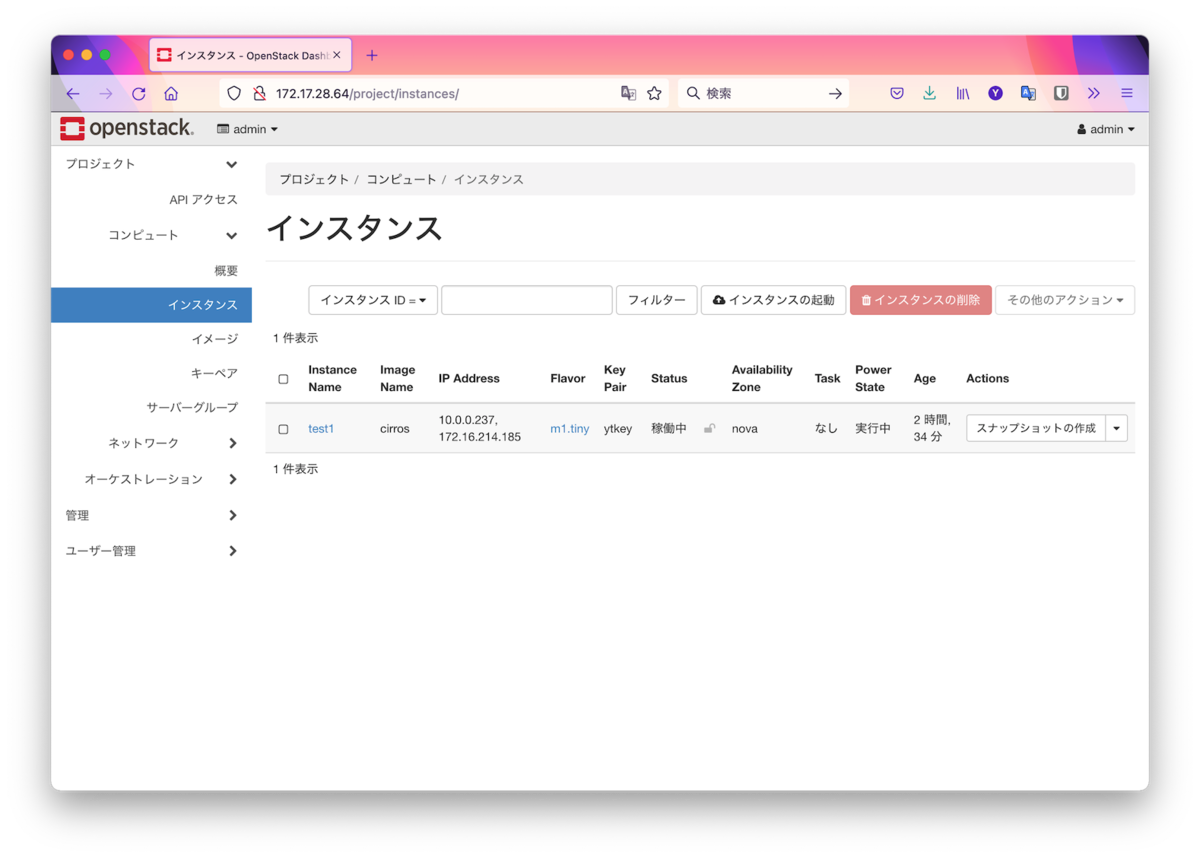Viewport: 1200px width, 858px height.
Task: Click the browser 検索 search box
Action: click(764, 93)
